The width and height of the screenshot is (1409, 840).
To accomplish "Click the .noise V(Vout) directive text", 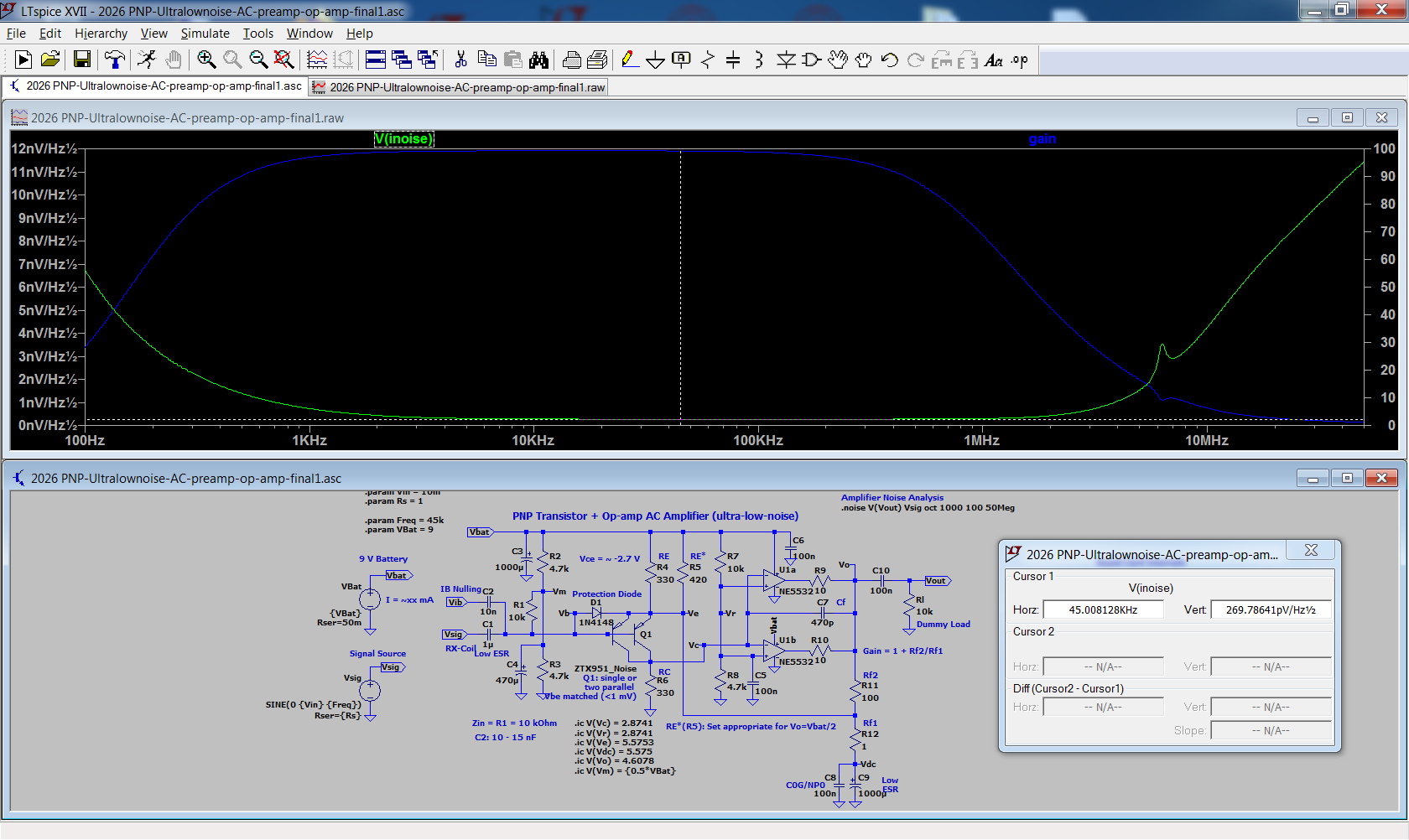I will (928, 508).
